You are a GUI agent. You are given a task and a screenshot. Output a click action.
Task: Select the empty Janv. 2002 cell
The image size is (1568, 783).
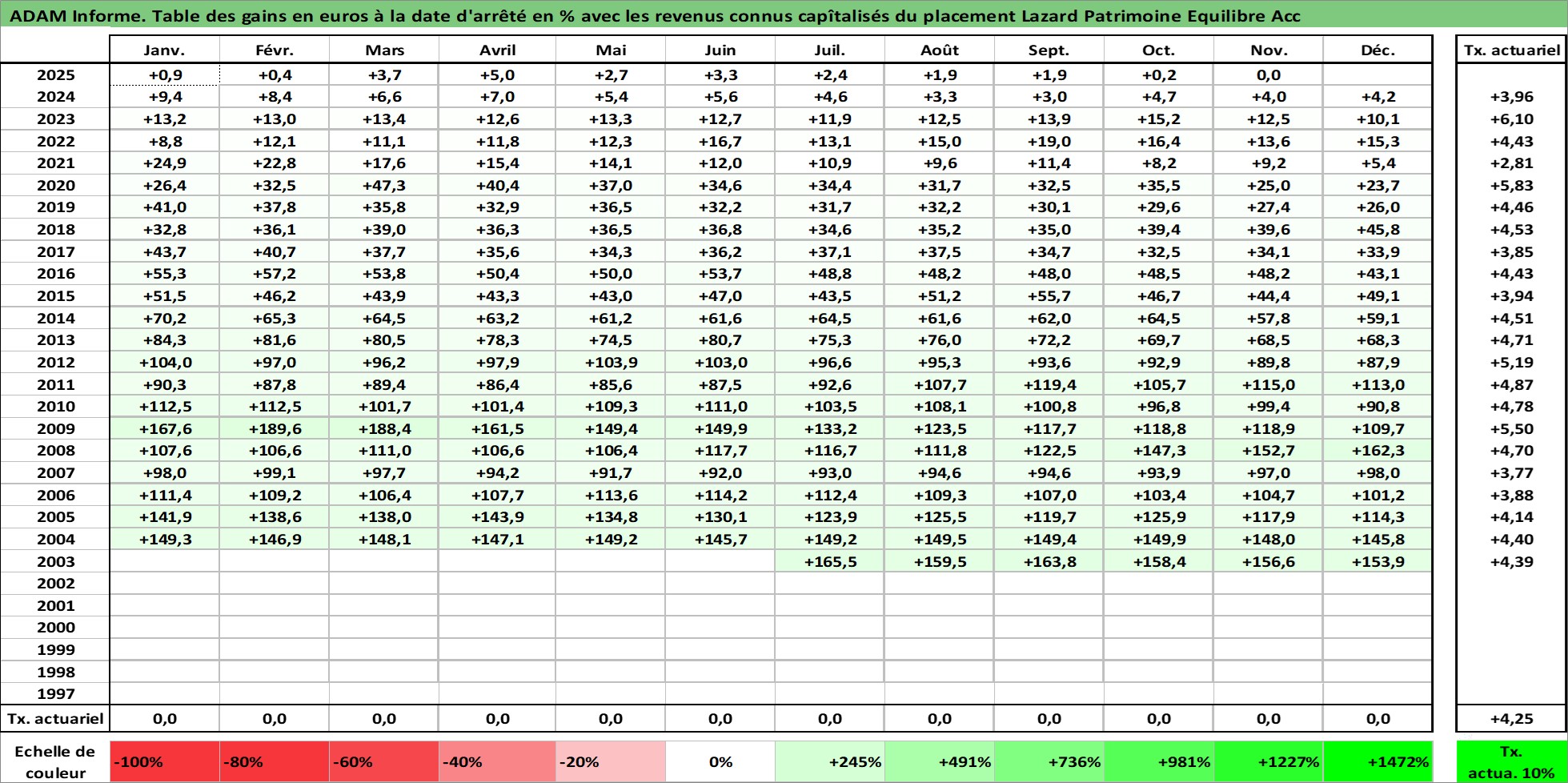pos(164,583)
